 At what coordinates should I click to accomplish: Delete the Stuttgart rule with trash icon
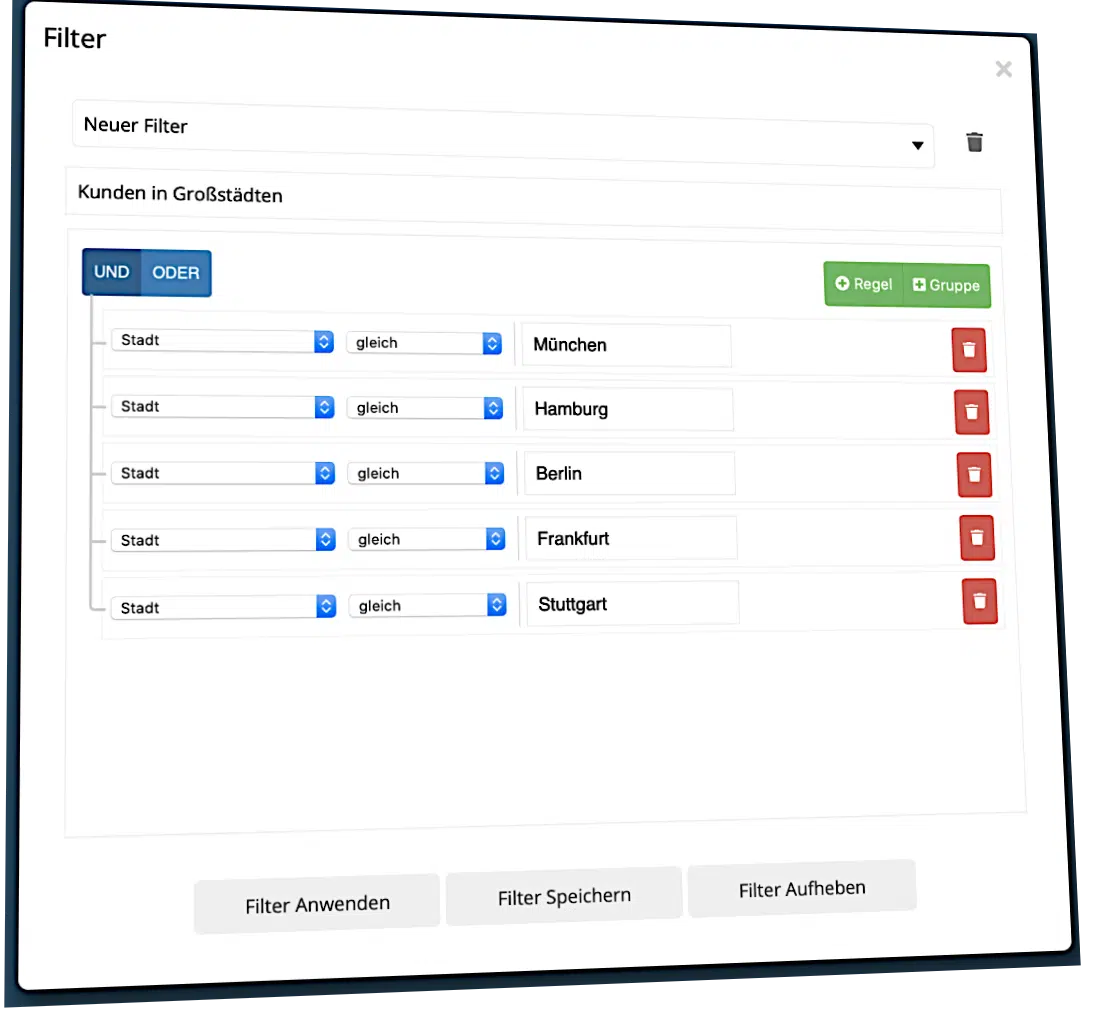tap(980, 601)
